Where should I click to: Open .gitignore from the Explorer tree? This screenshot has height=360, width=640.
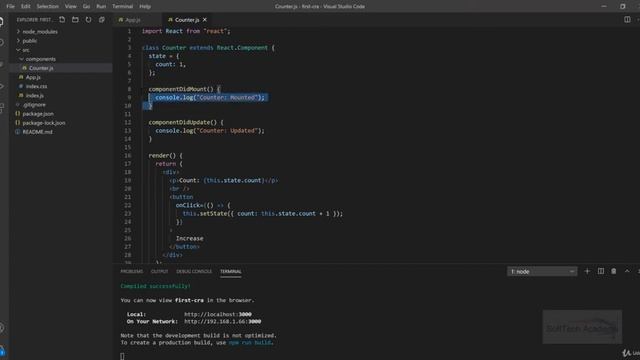pyautogui.click(x=34, y=104)
